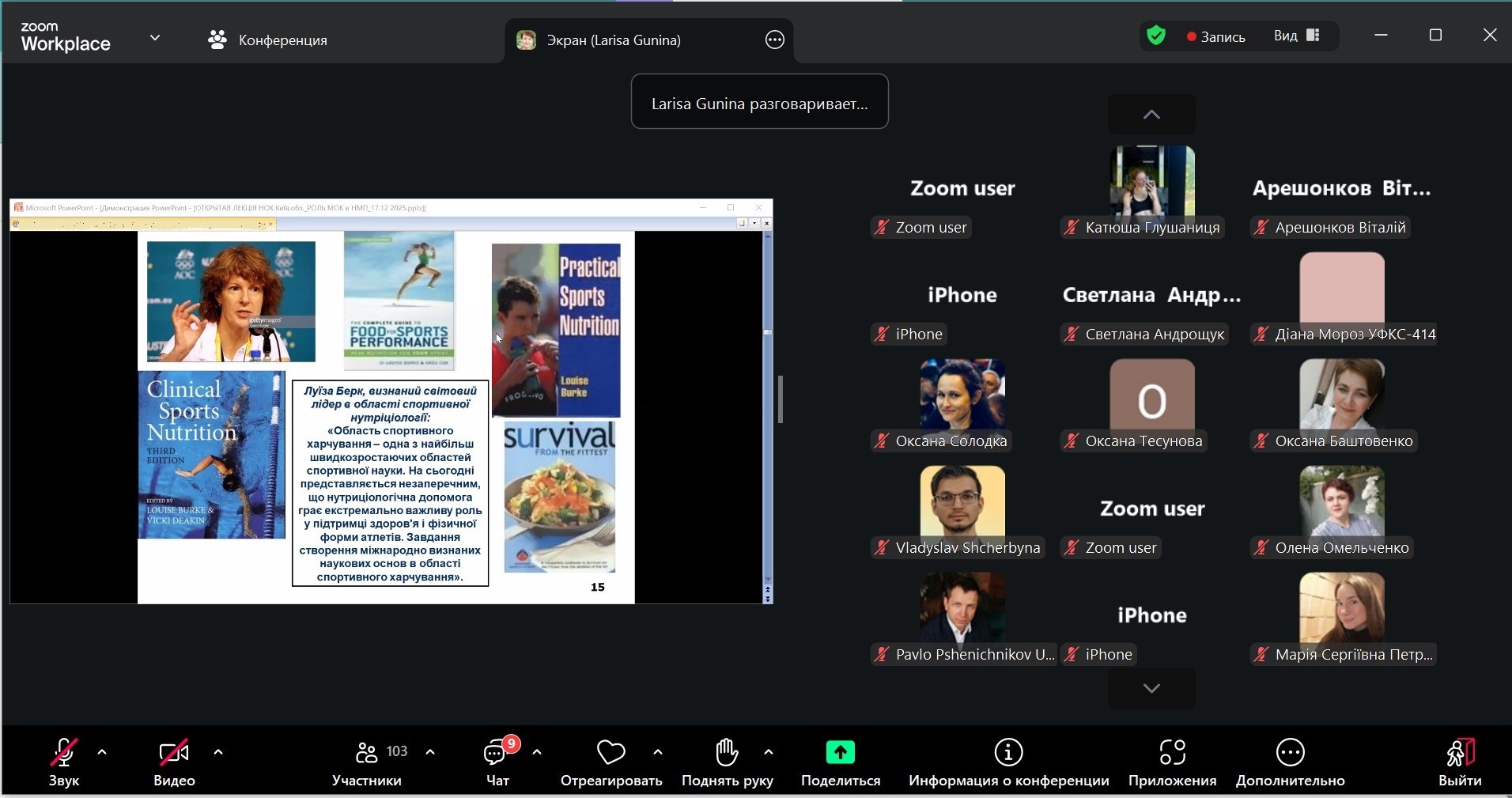The height and width of the screenshot is (798, 1512).
Task: Open Zoom Workplace dropdown chevron
Action: (x=155, y=38)
